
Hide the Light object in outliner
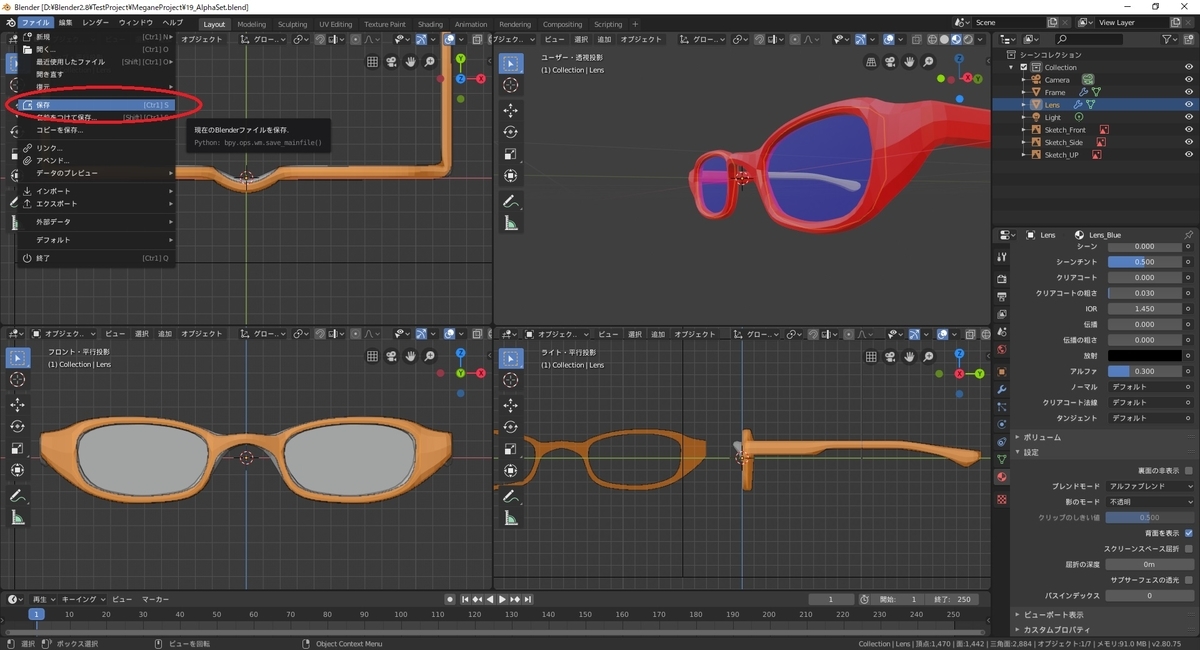click(x=1189, y=117)
